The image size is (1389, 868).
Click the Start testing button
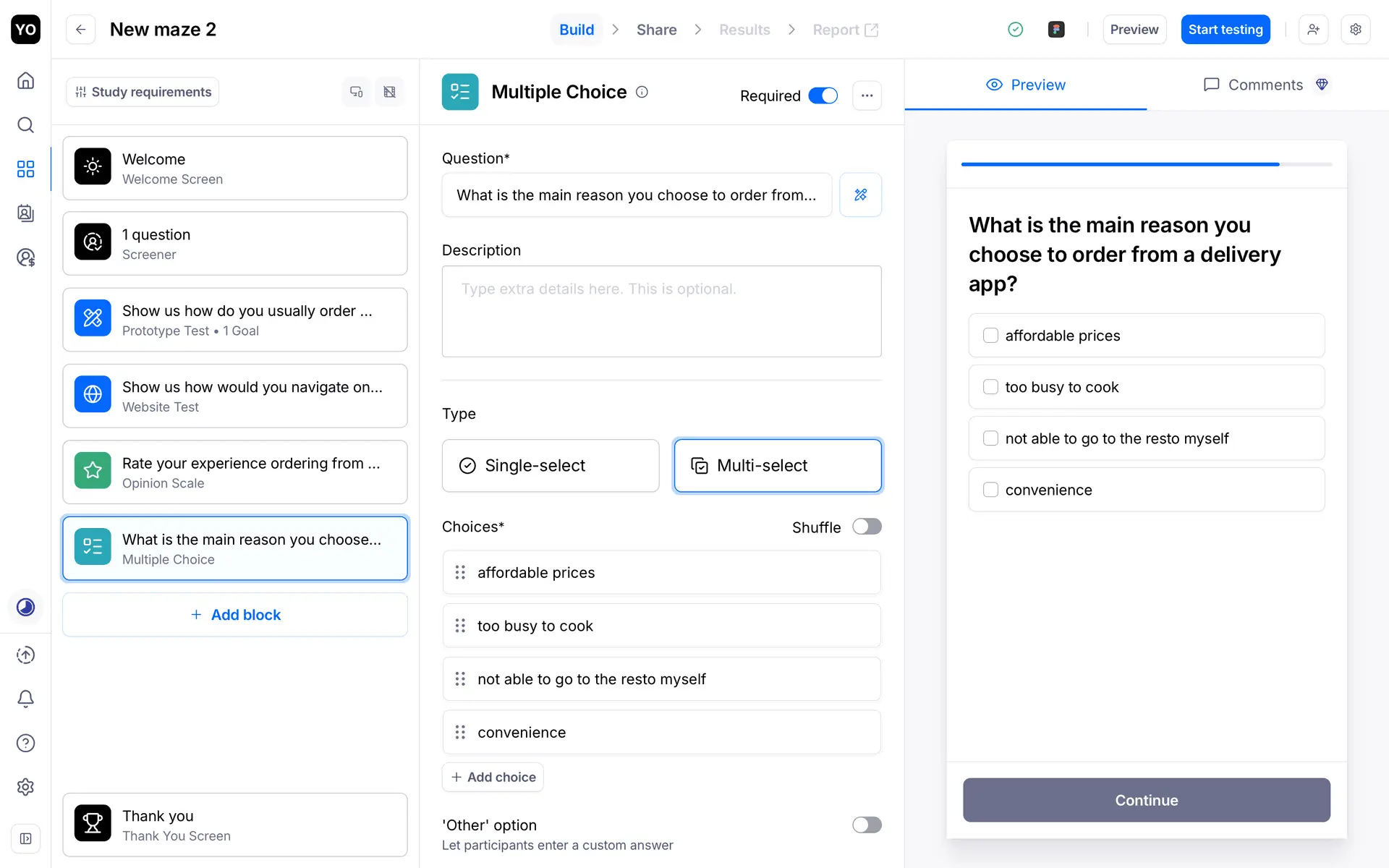click(1225, 30)
